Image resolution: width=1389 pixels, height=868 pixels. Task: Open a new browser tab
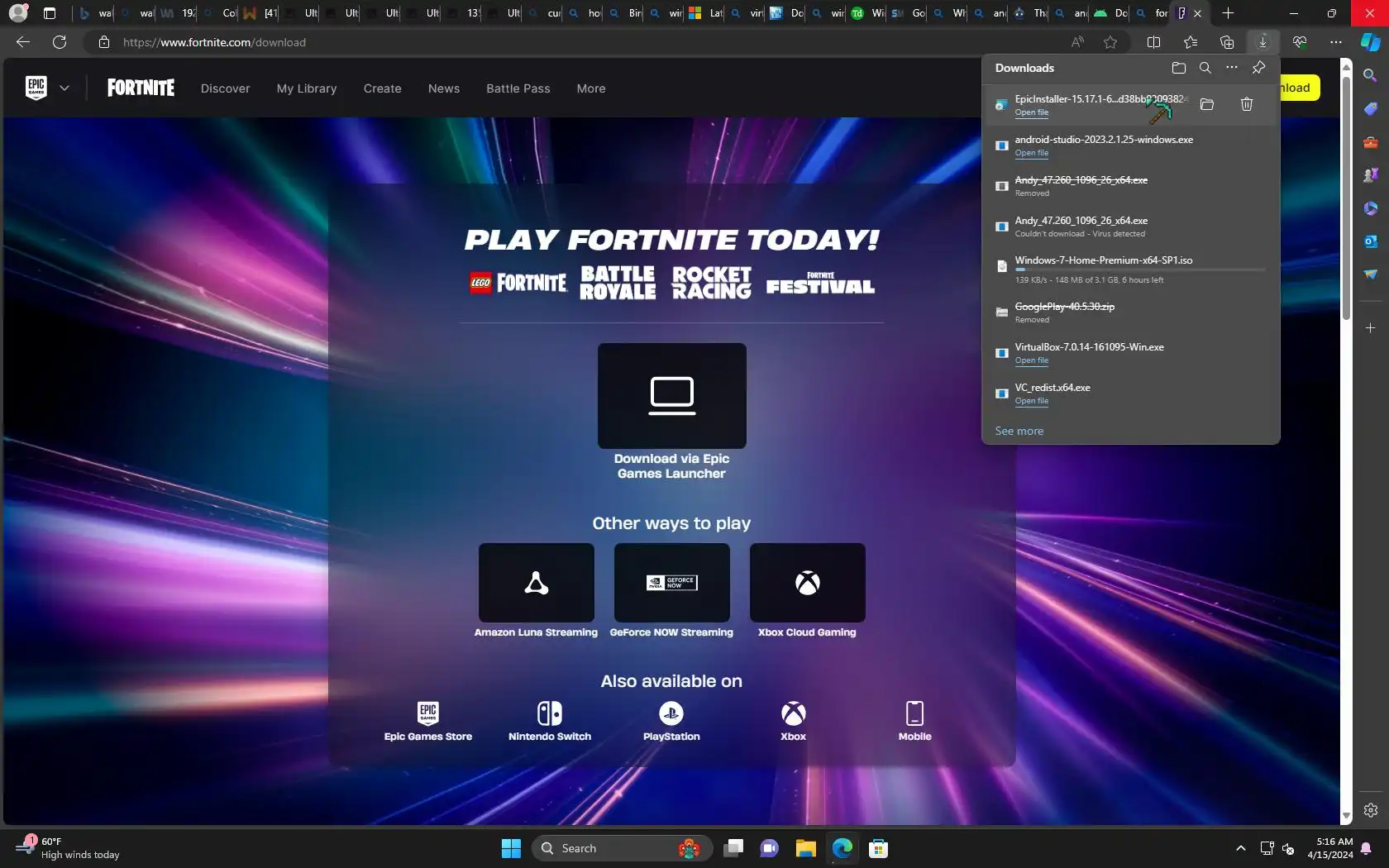1228,13
